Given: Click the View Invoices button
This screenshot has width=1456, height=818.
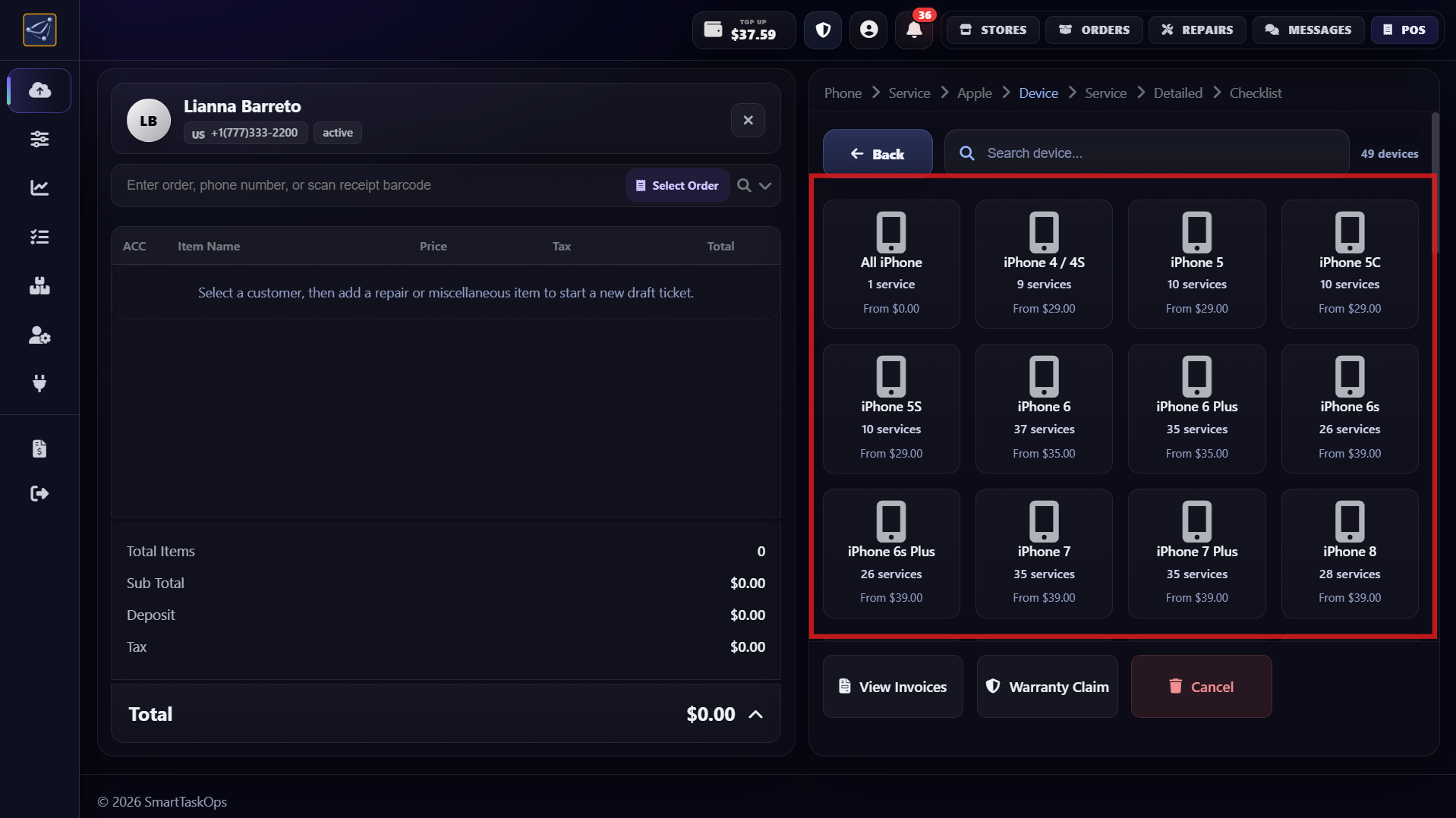Looking at the screenshot, I should pyautogui.click(x=893, y=687).
